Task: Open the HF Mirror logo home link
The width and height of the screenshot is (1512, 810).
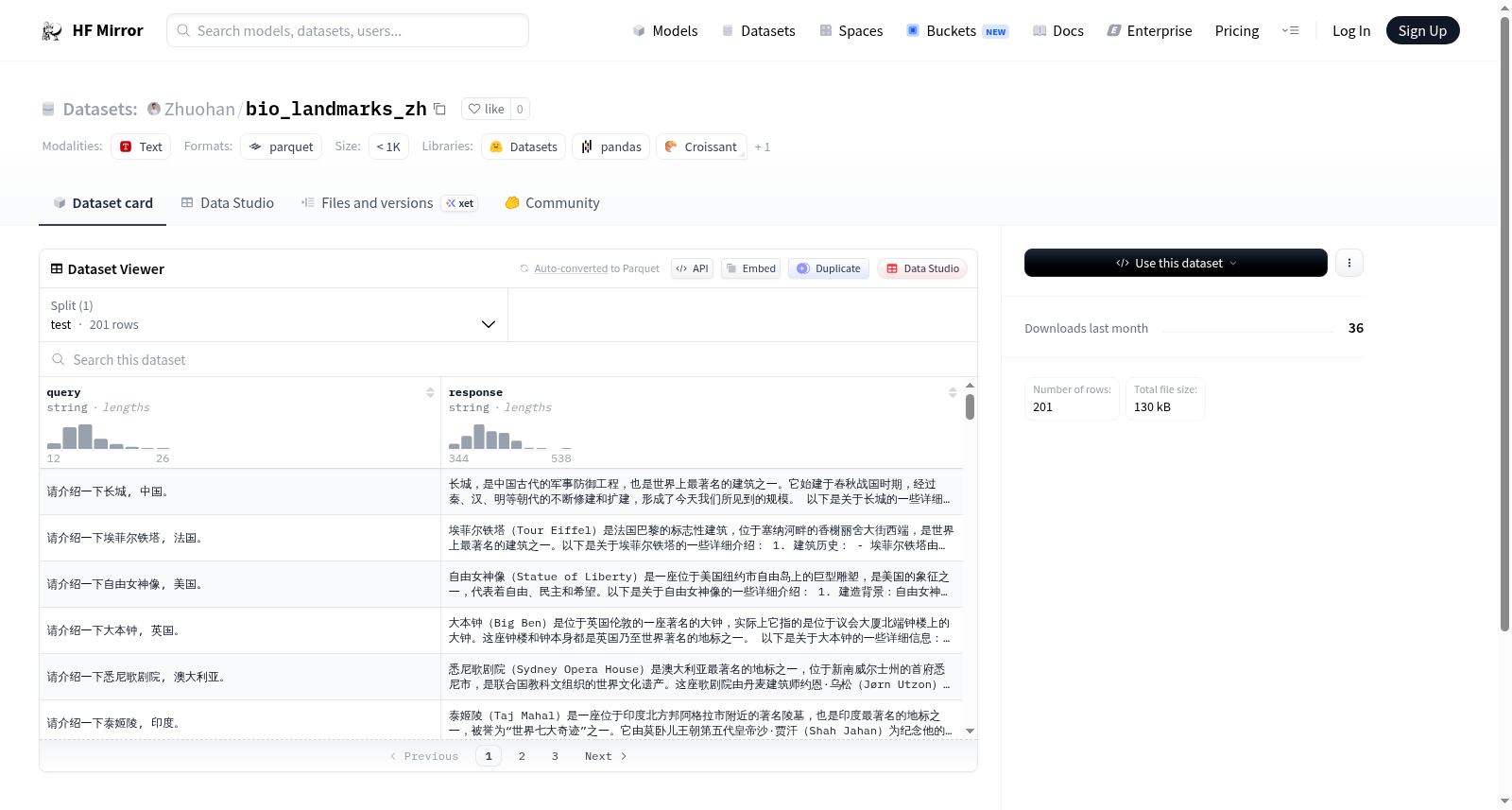Action: (x=93, y=30)
